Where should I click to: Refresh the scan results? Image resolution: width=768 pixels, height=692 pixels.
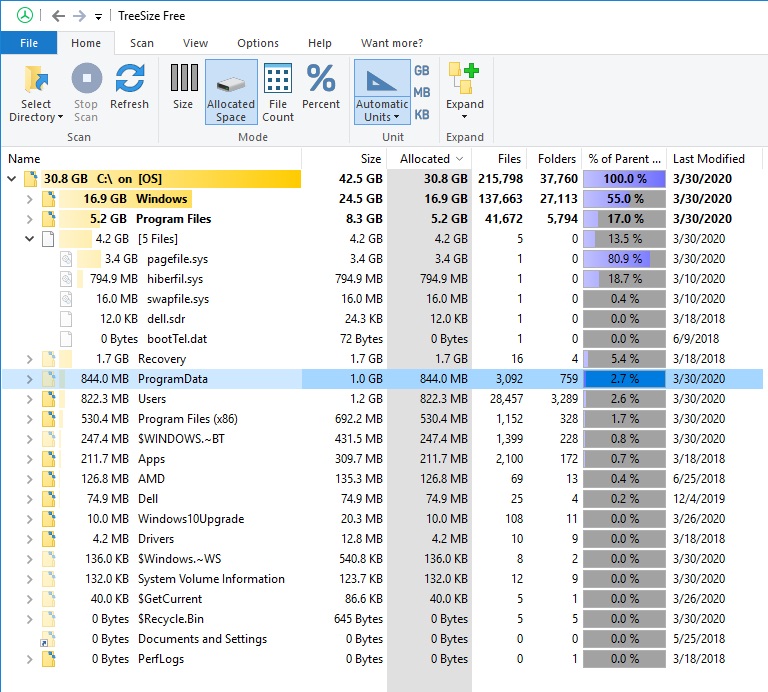(x=129, y=87)
